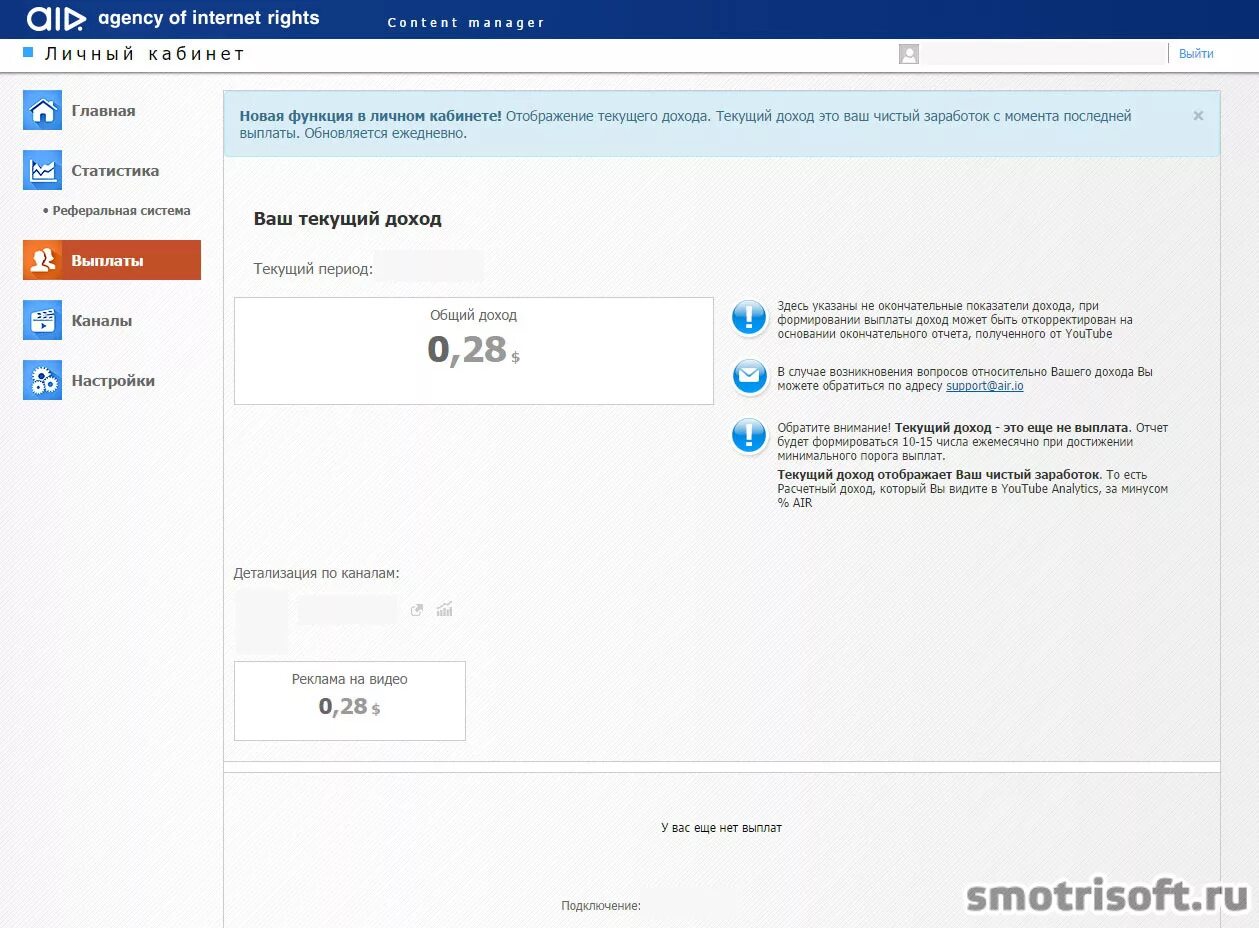The width and height of the screenshot is (1259, 928).
Task: Click blurred channel thumbnail in details
Action: coord(261,622)
